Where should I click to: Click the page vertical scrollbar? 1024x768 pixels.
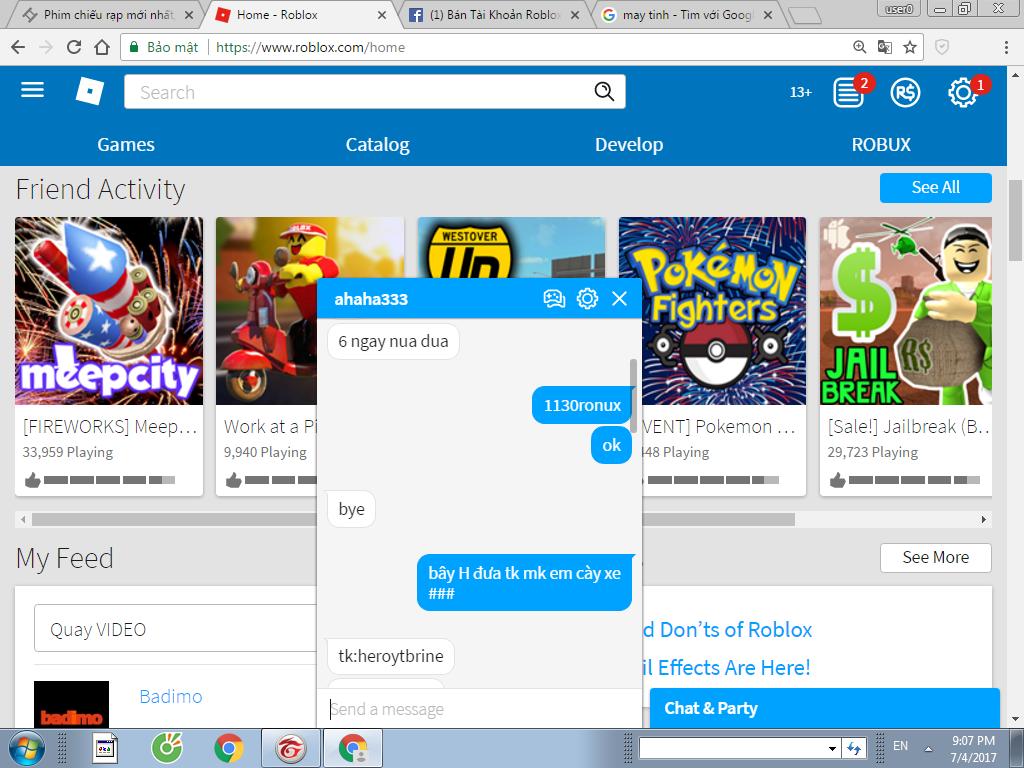tap(1016, 221)
